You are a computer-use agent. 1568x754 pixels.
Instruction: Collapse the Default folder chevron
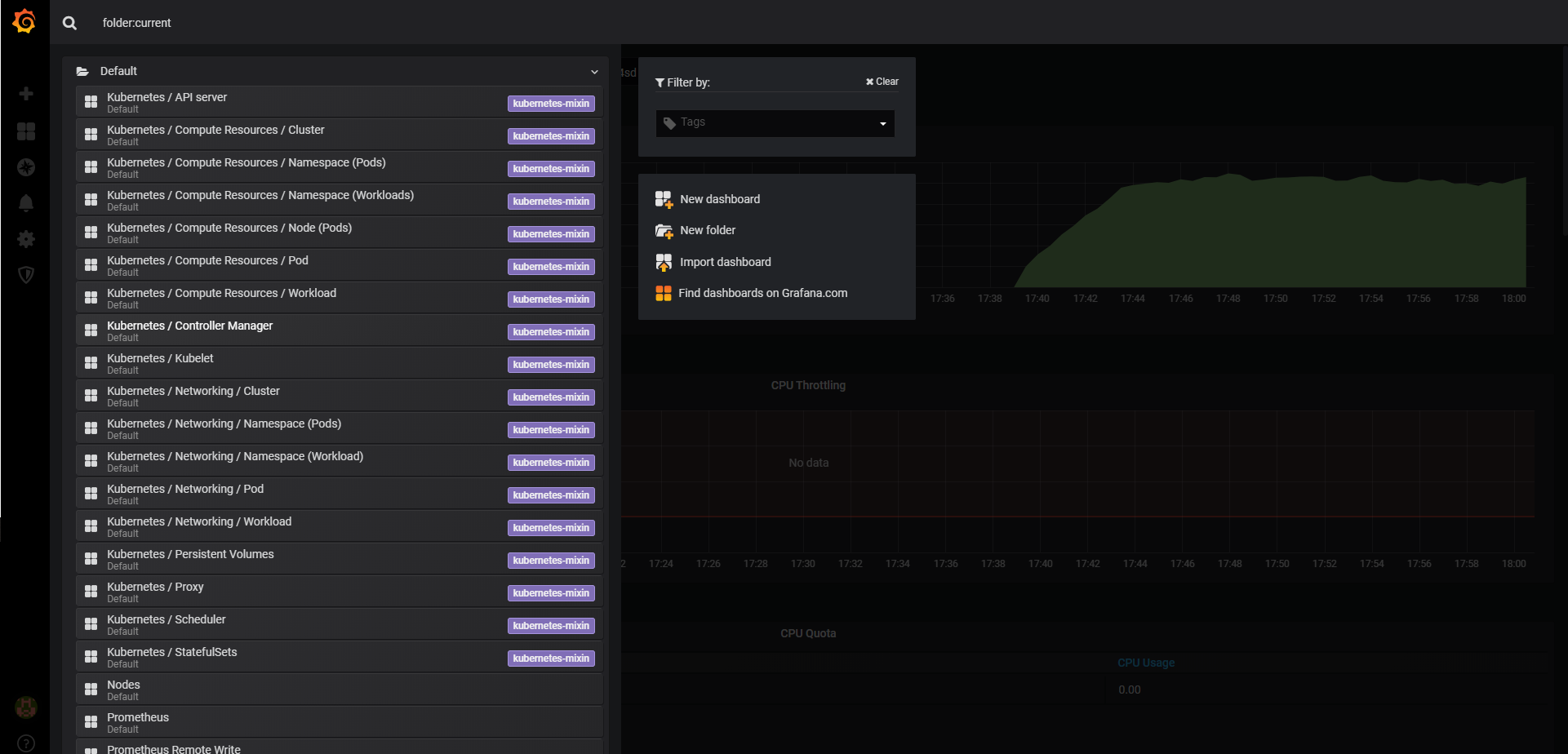coord(594,72)
